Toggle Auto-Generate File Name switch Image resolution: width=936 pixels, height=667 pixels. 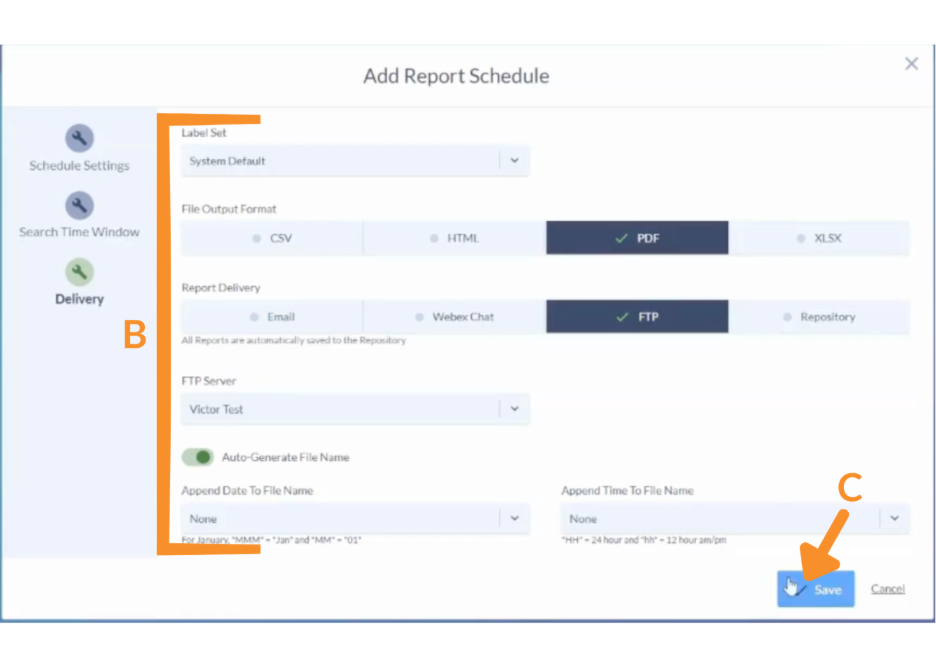coord(198,457)
